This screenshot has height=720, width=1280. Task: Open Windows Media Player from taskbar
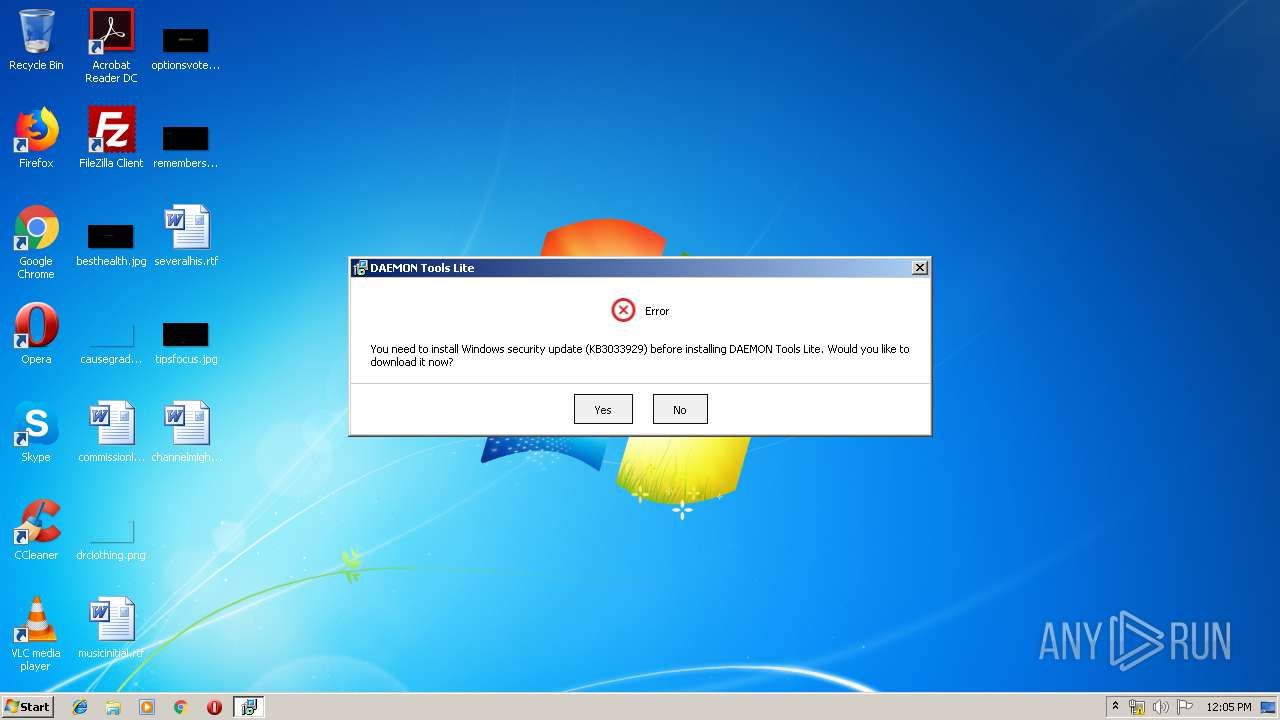click(x=147, y=707)
